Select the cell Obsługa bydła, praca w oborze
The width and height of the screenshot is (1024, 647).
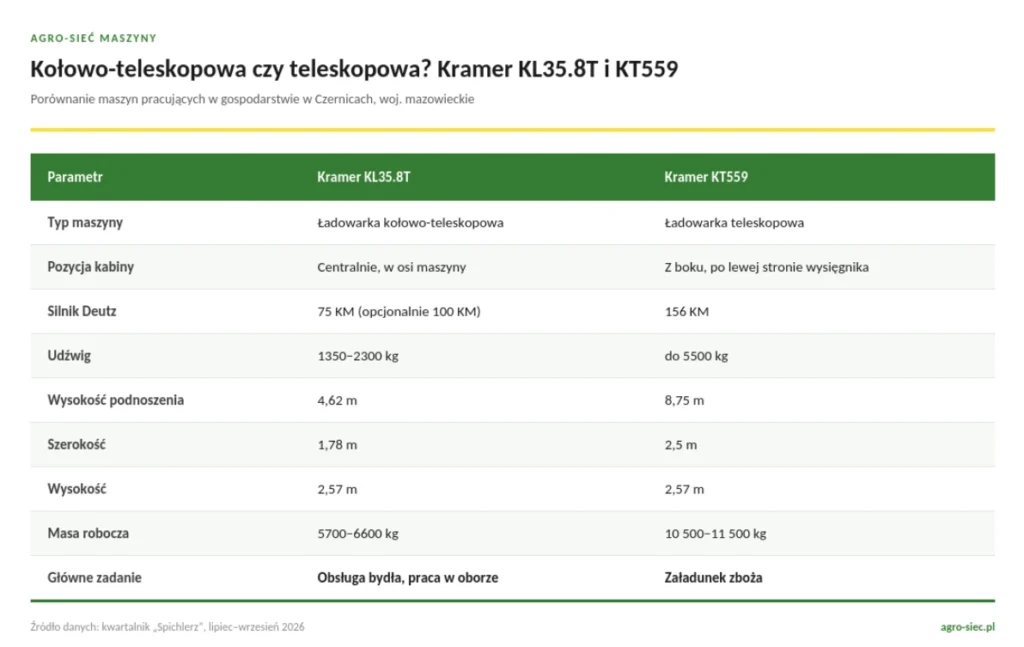click(408, 578)
